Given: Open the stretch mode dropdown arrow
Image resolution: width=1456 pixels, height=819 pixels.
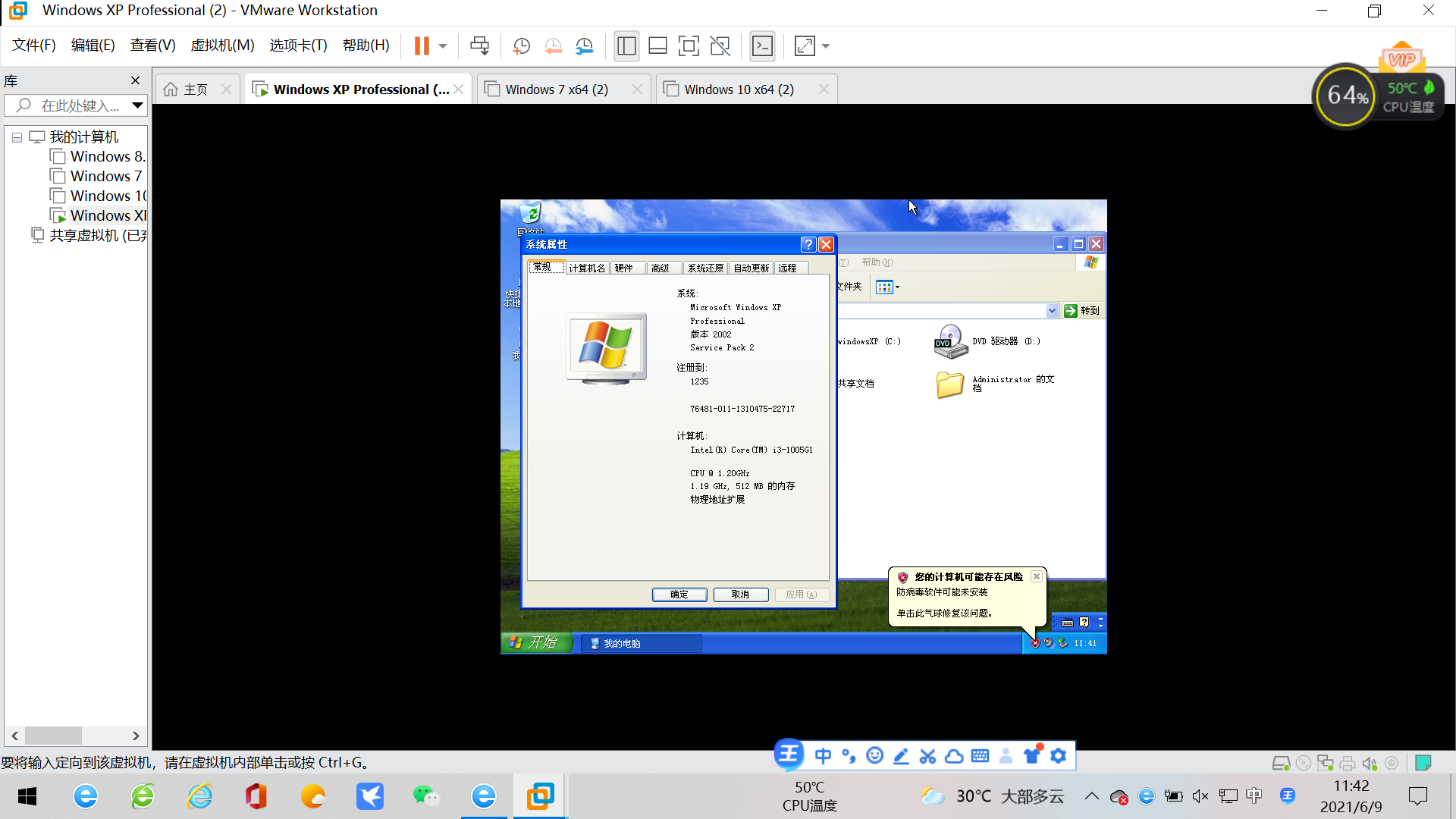Looking at the screenshot, I should (x=826, y=46).
